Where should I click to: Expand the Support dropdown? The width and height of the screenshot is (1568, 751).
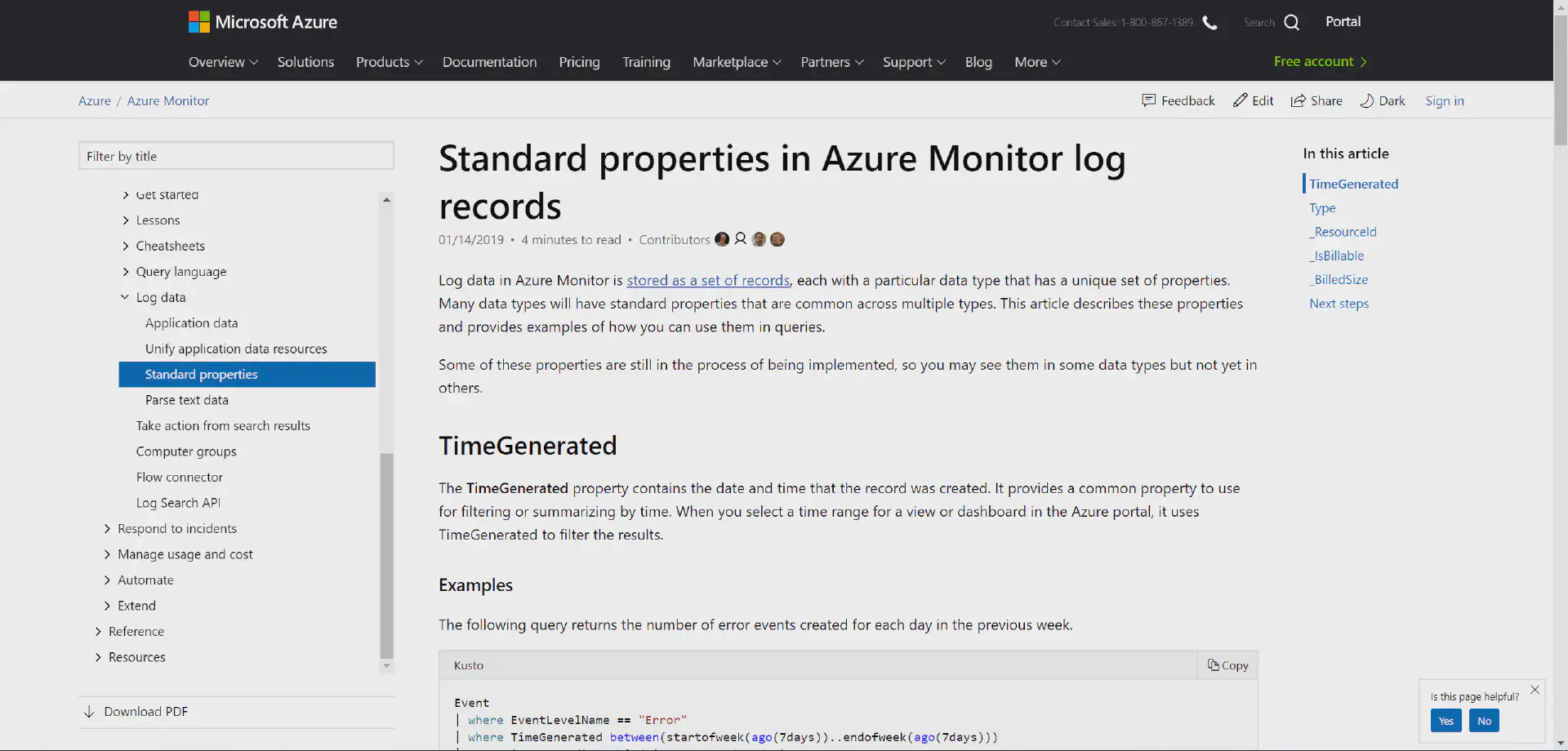[x=914, y=62]
